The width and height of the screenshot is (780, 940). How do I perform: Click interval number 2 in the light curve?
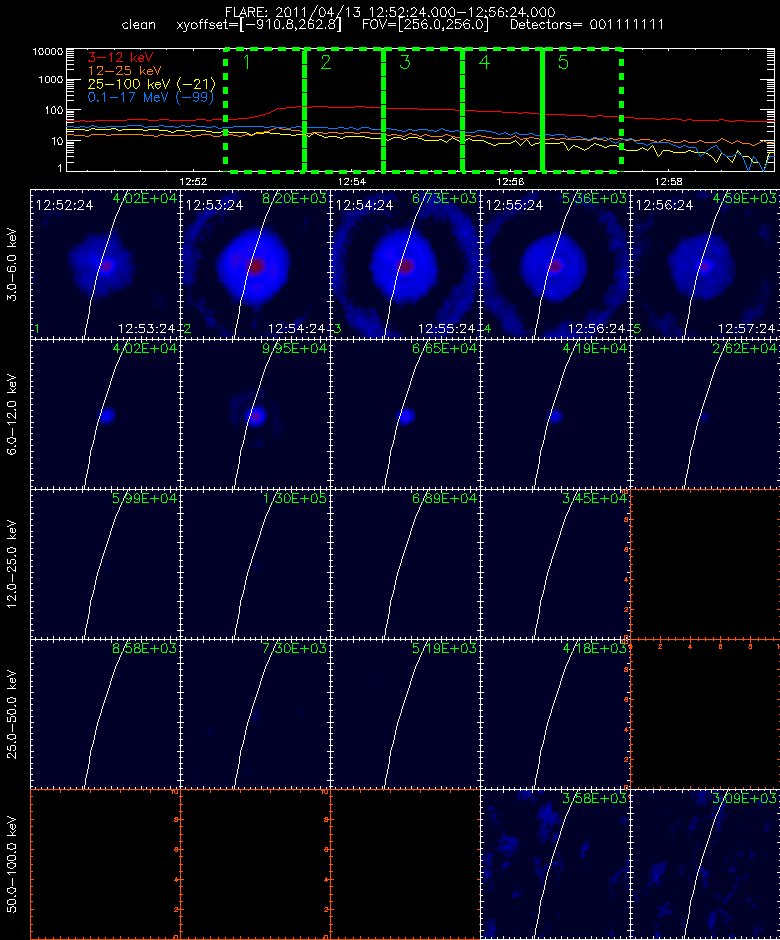[326, 62]
